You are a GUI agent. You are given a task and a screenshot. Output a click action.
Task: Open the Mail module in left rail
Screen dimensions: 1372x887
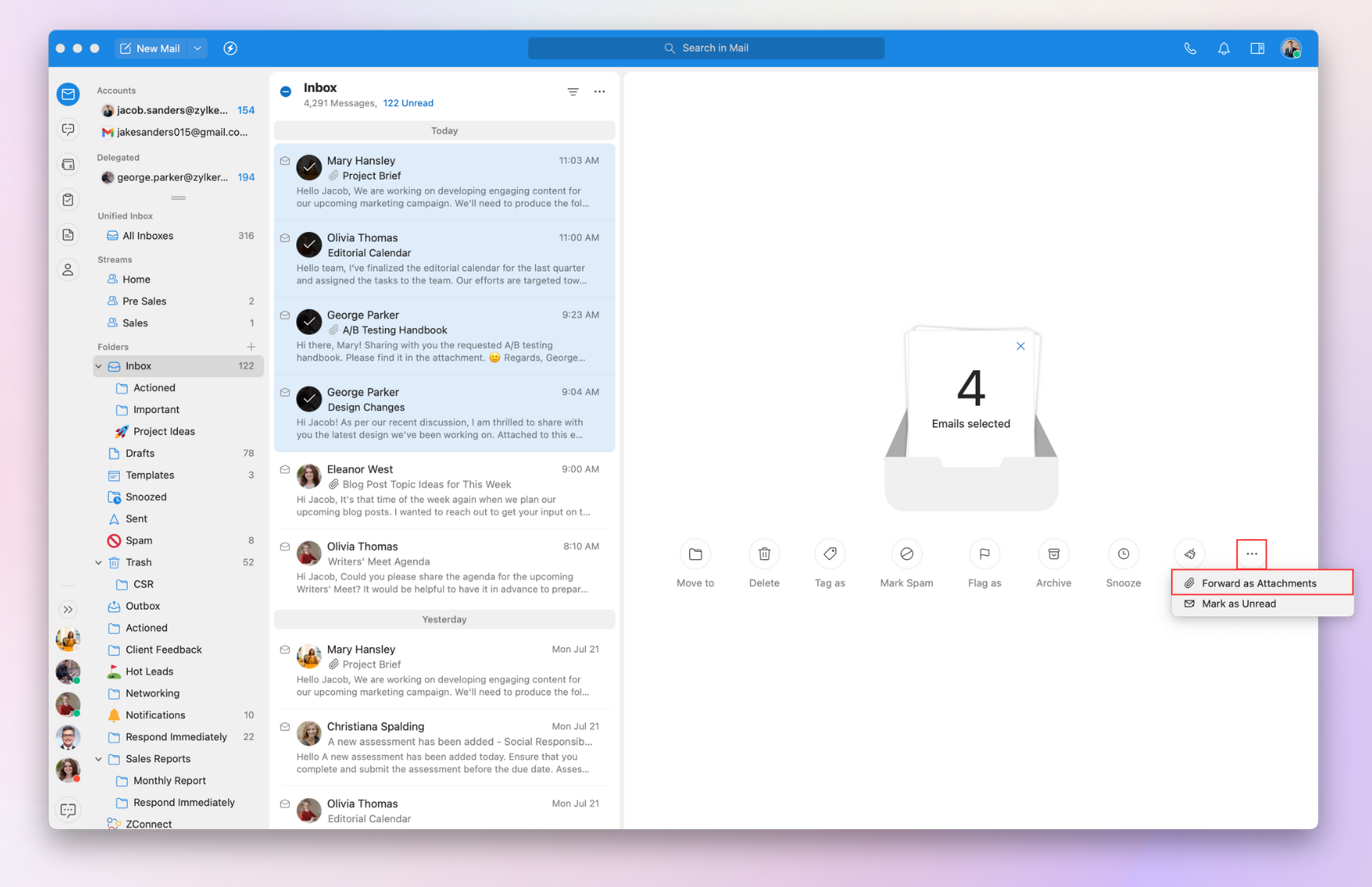68,94
